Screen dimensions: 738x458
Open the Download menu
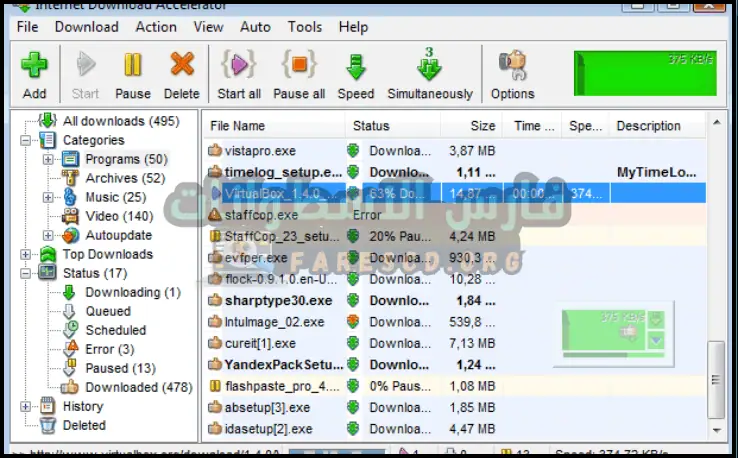coord(86,27)
